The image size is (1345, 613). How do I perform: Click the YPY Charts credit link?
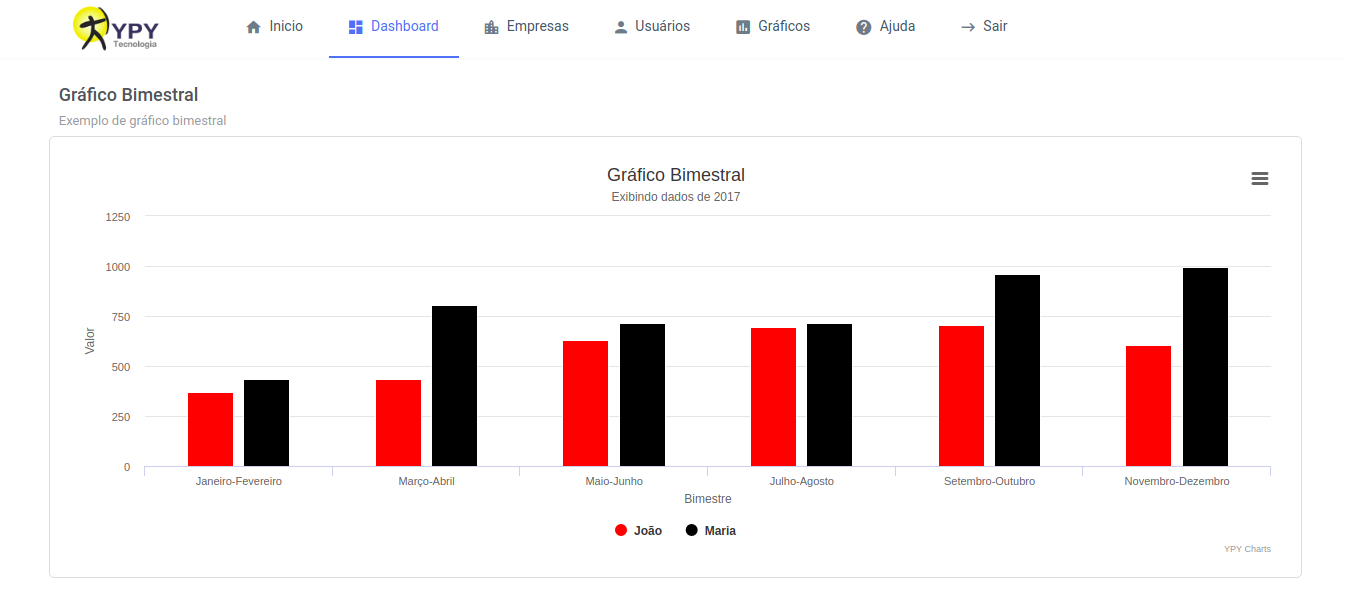1247,549
